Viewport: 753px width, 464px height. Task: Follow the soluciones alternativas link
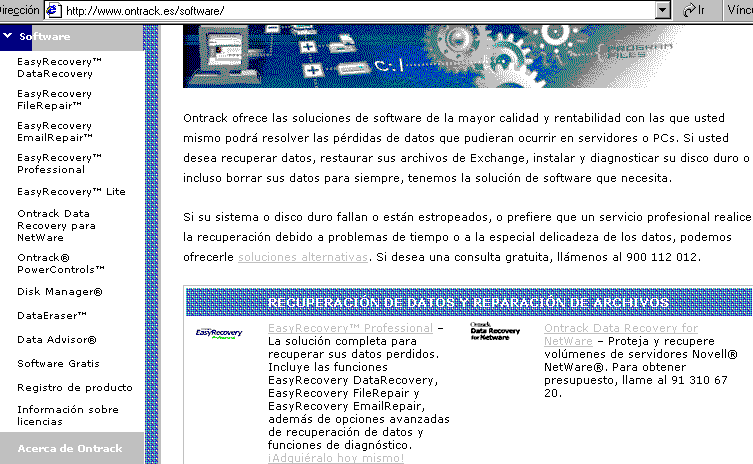coord(303,257)
